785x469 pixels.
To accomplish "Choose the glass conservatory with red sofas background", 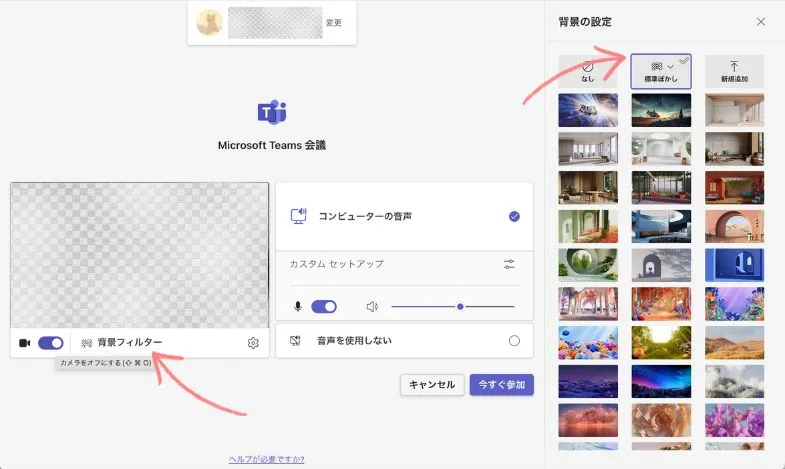I will click(x=661, y=188).
